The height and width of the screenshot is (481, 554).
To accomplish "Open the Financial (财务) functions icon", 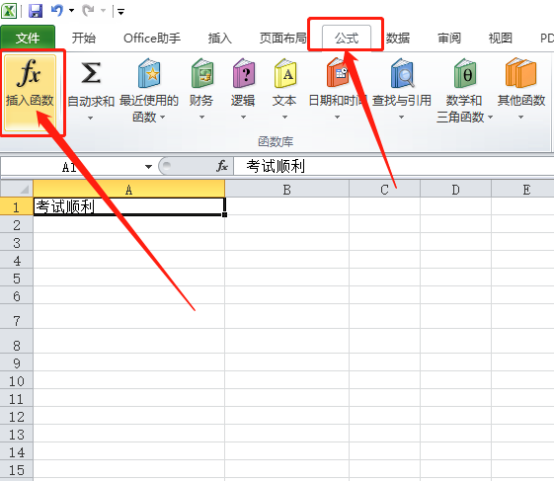I will pyautogui.click(x=202, y=73).
